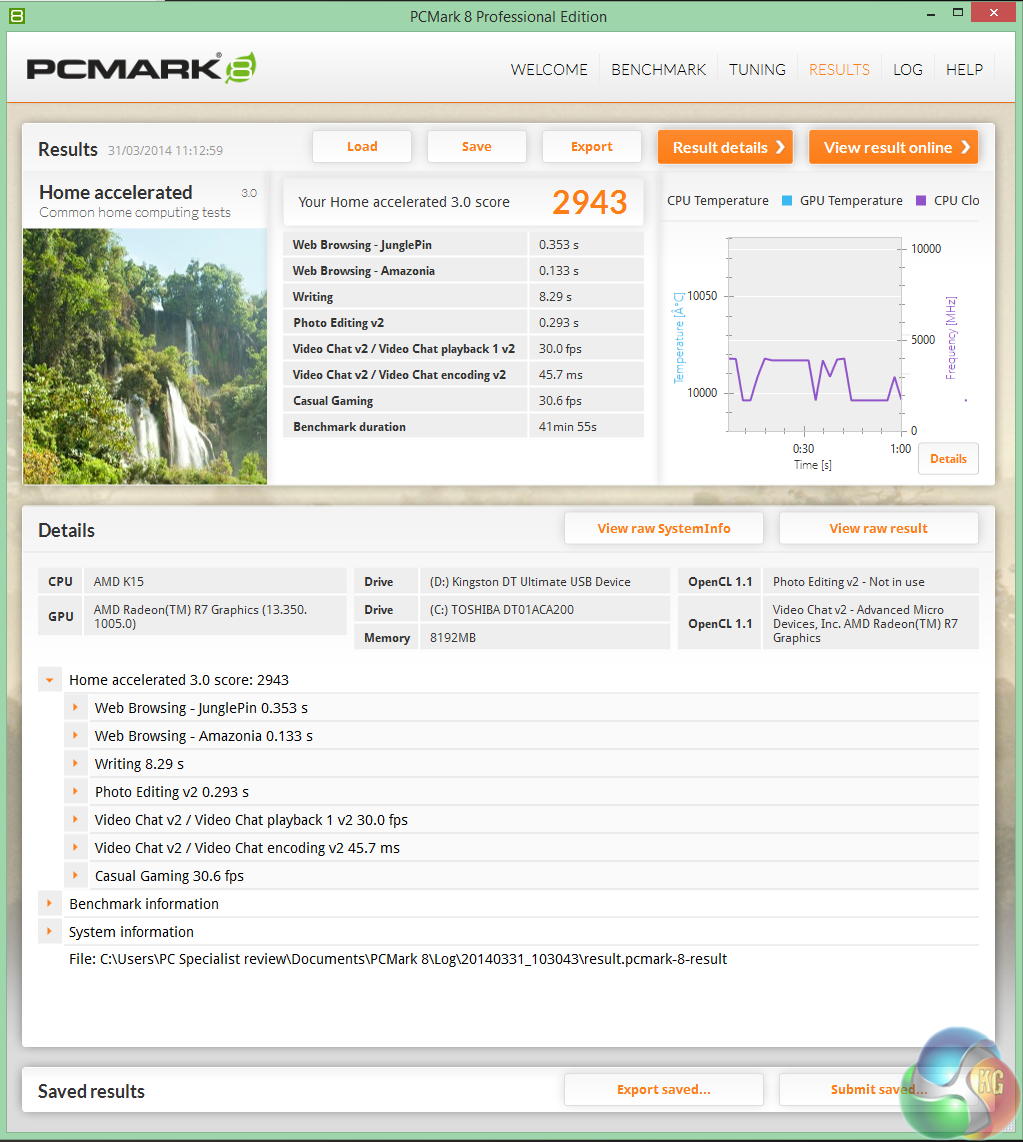The width and height of the screenshot is (1023, 1142).
Task: Select the Results tab
Action: 839,70
